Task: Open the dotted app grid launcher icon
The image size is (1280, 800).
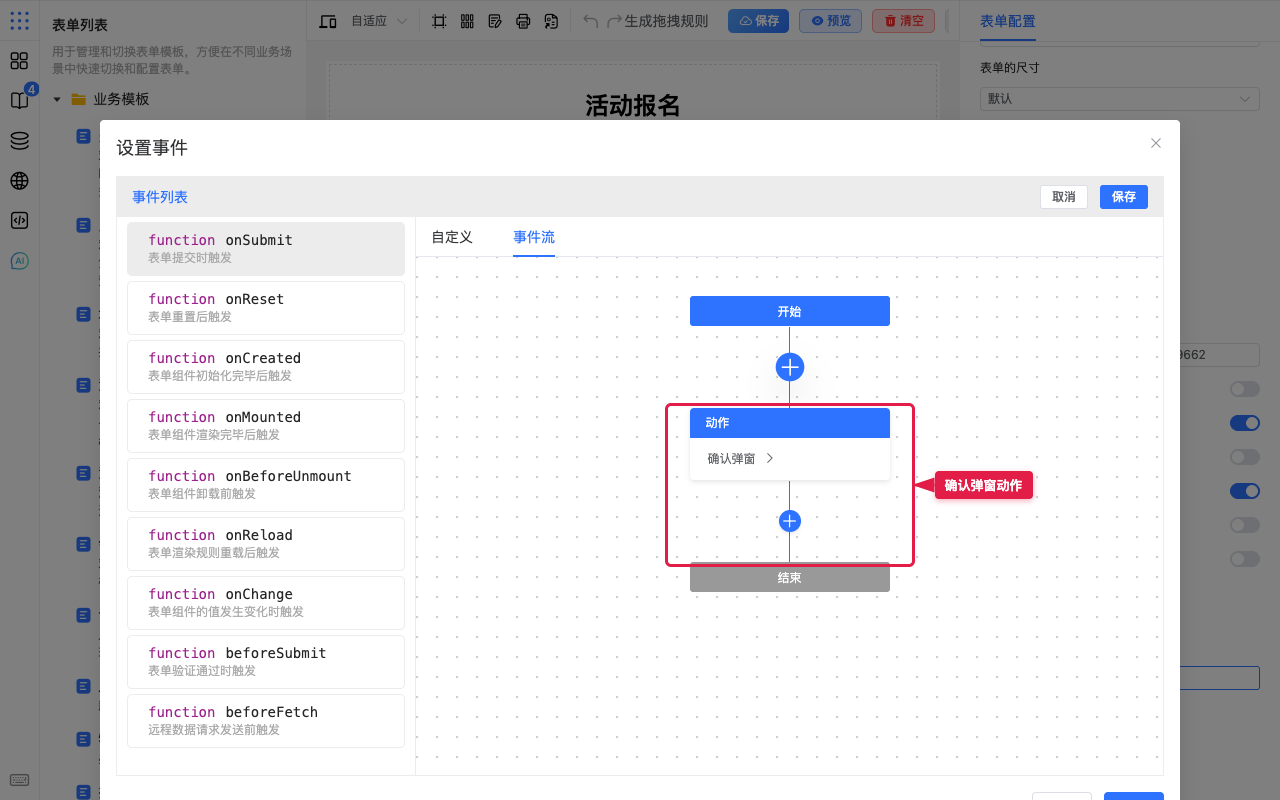Action: 19,20
